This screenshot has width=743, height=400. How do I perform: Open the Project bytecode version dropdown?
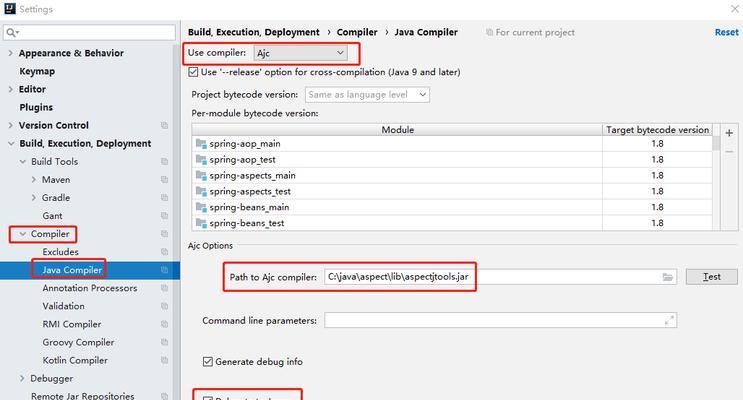tap(367, 95)
